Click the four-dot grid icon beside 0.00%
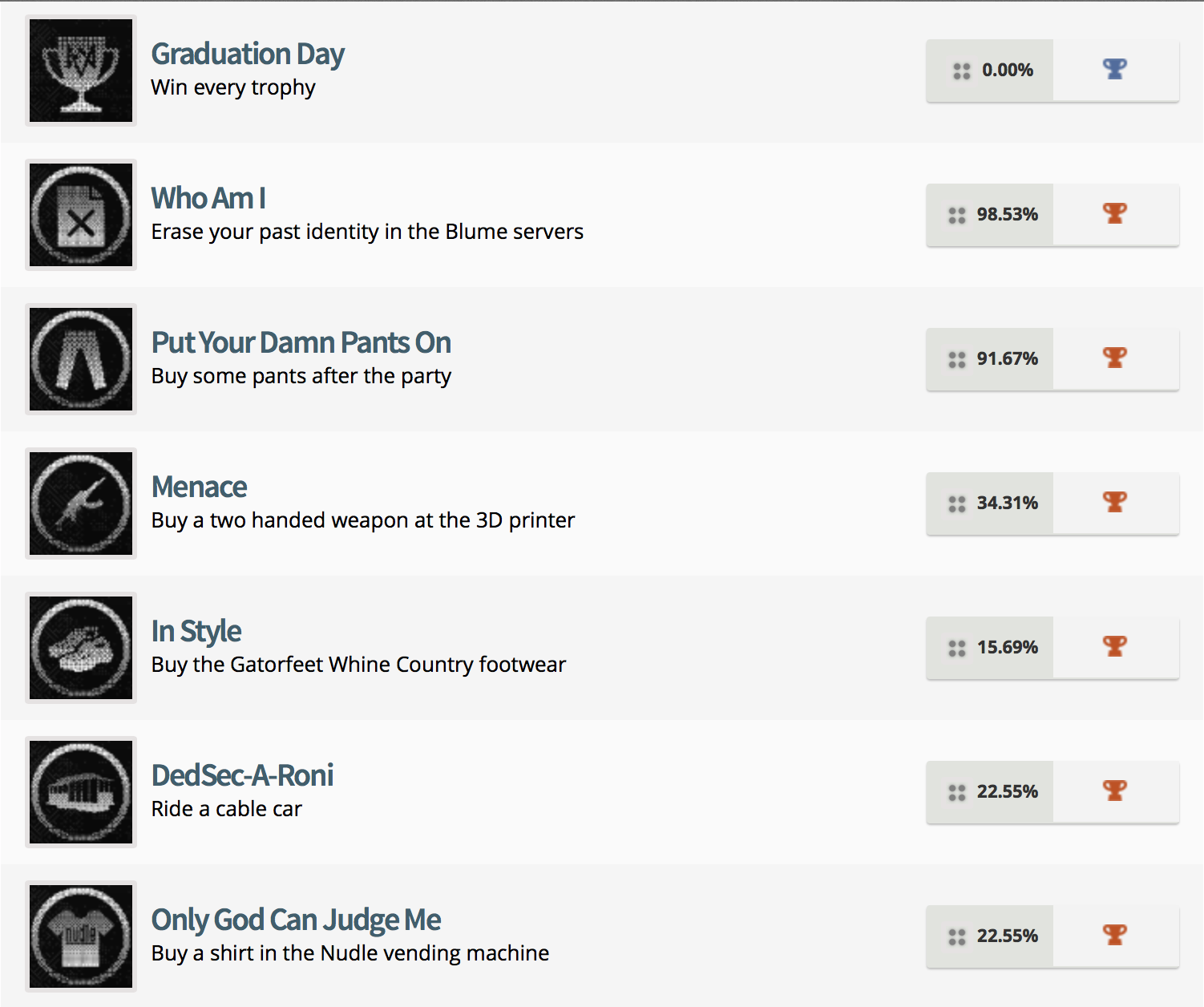Image resolution: width=1204 pixels, height=1007 pixels. pyautogui.click(x=961, y=70)
